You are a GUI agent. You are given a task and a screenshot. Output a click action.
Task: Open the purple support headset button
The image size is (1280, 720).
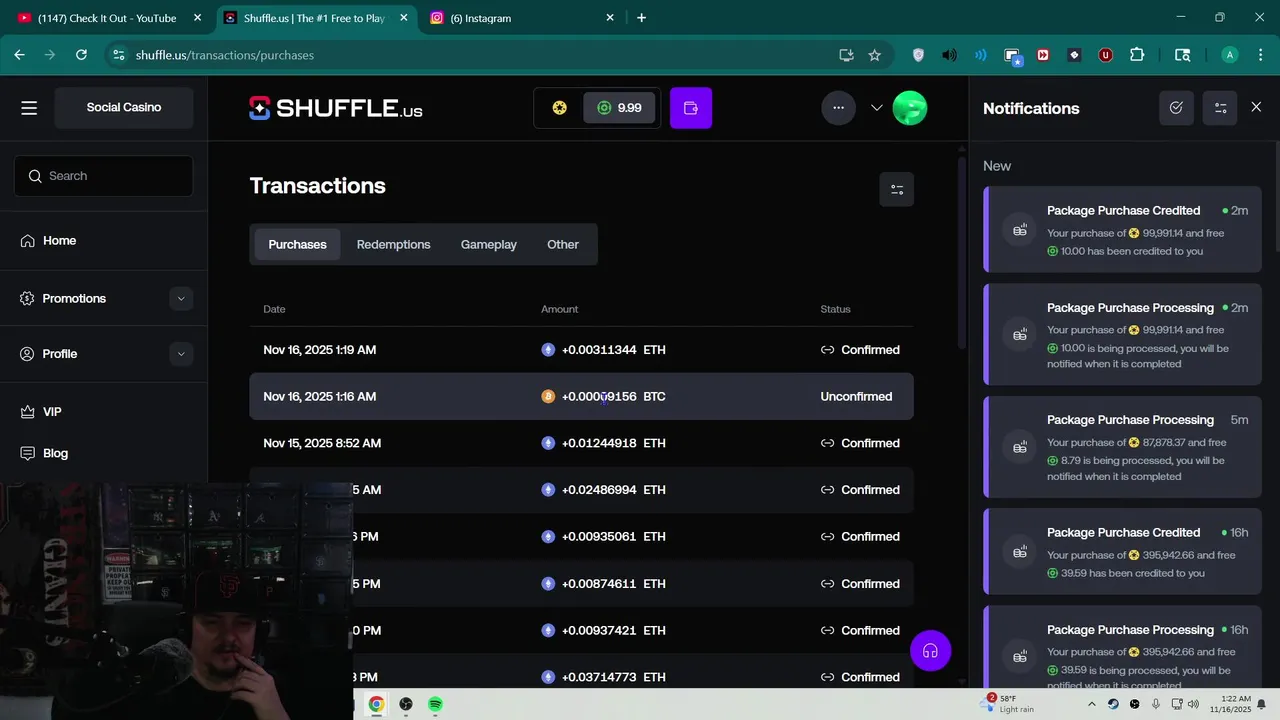[x=930, y=651]
